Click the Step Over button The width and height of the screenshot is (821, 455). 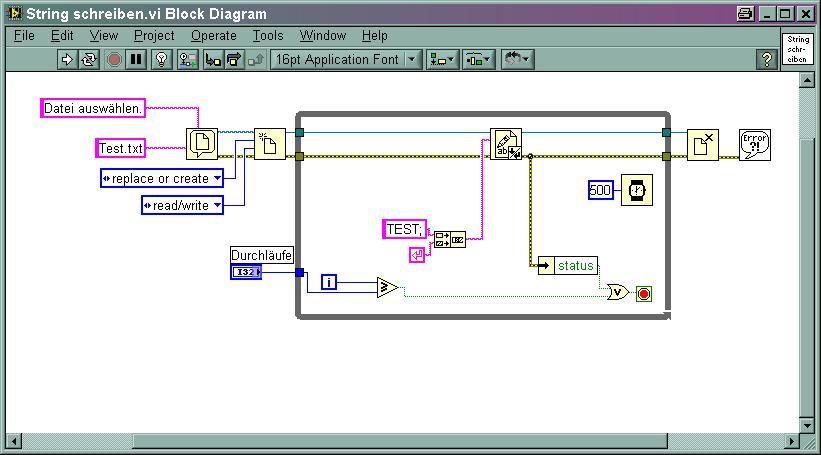[x=234, y=60]
